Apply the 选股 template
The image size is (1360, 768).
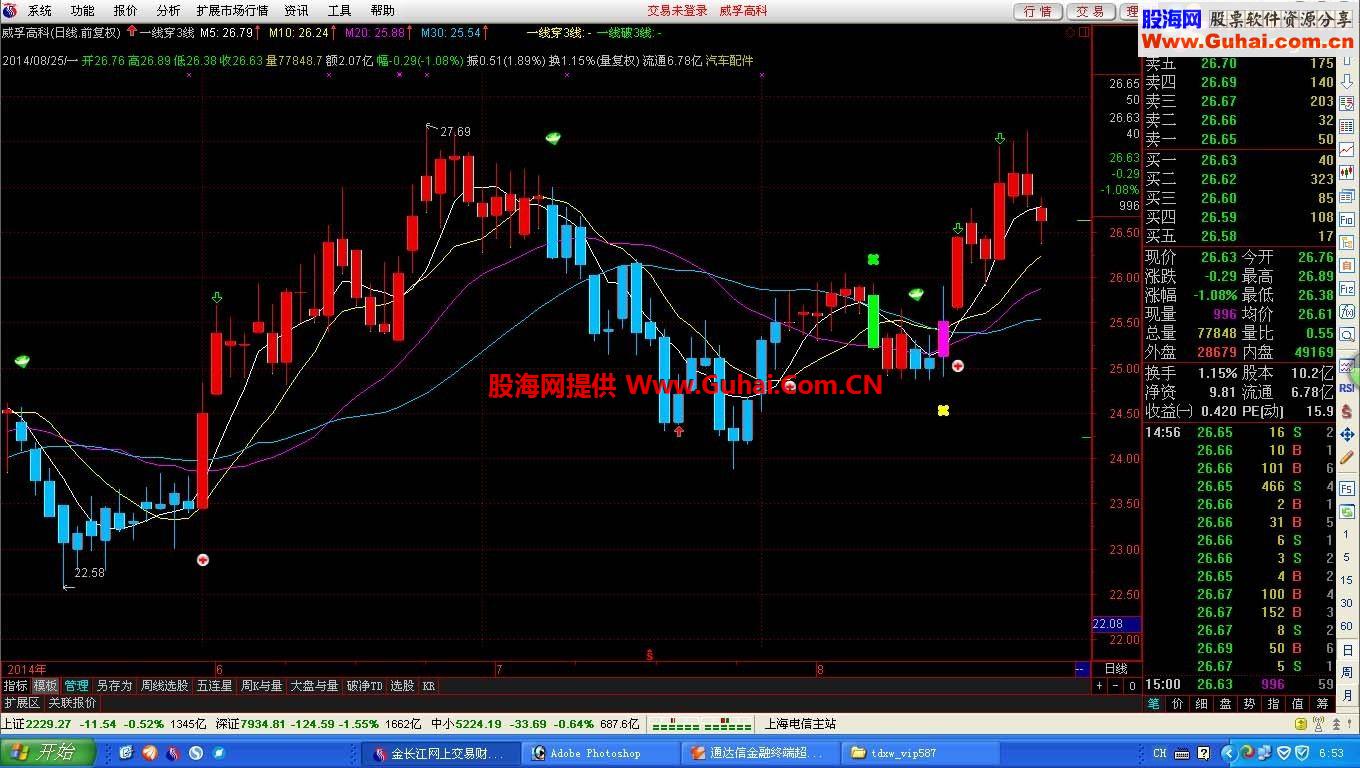pos(402,686)
